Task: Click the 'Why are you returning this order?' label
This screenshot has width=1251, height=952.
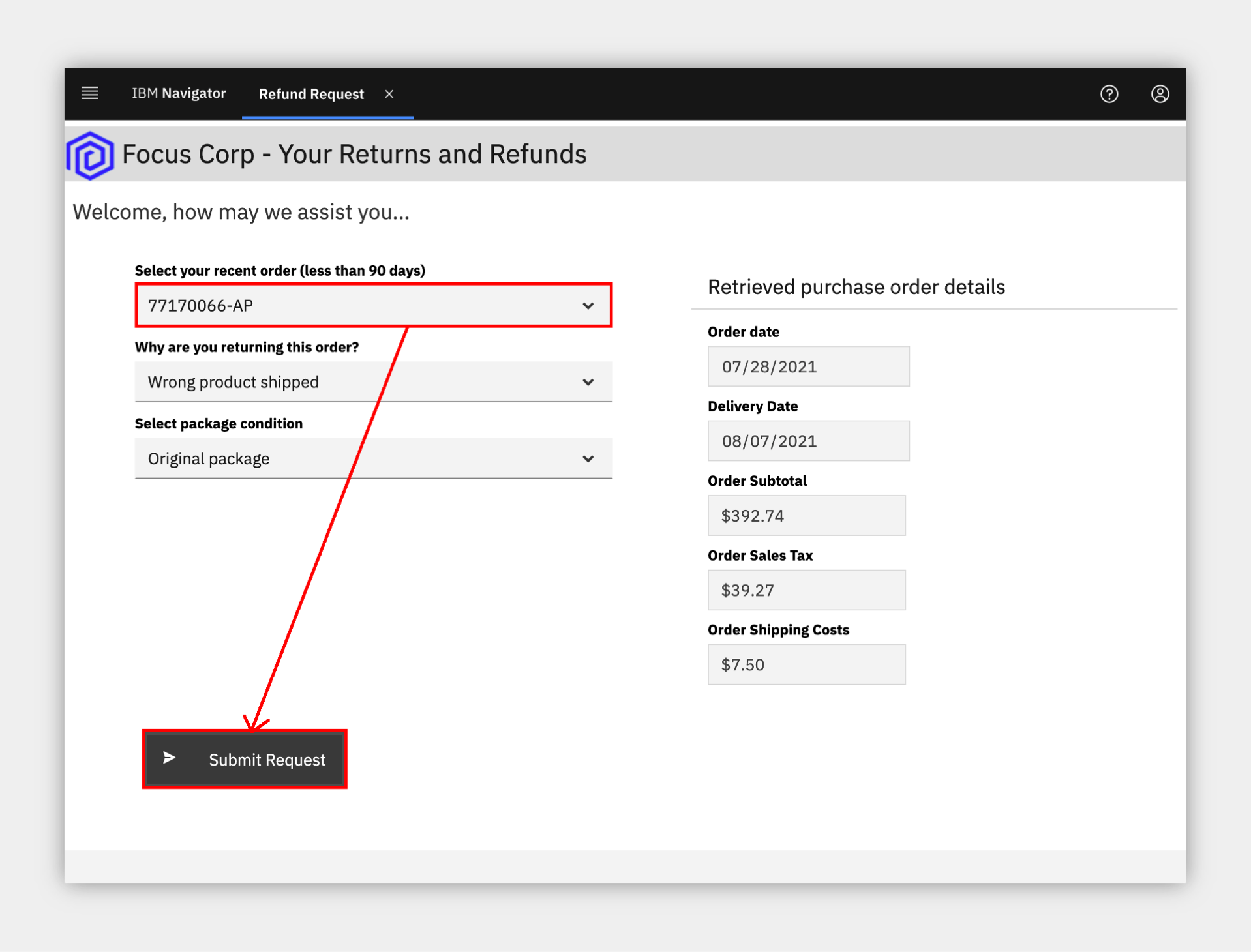Action: coord(247,347)
